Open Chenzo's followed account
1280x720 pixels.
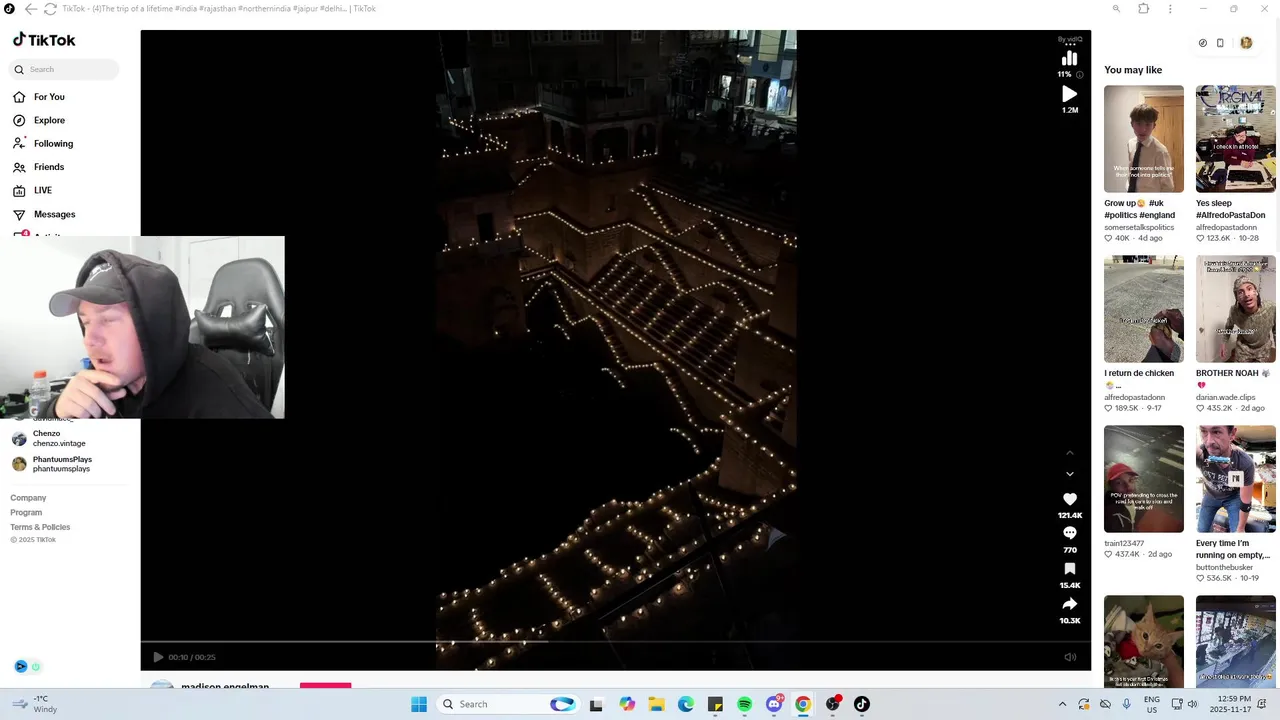pos(48,438)
